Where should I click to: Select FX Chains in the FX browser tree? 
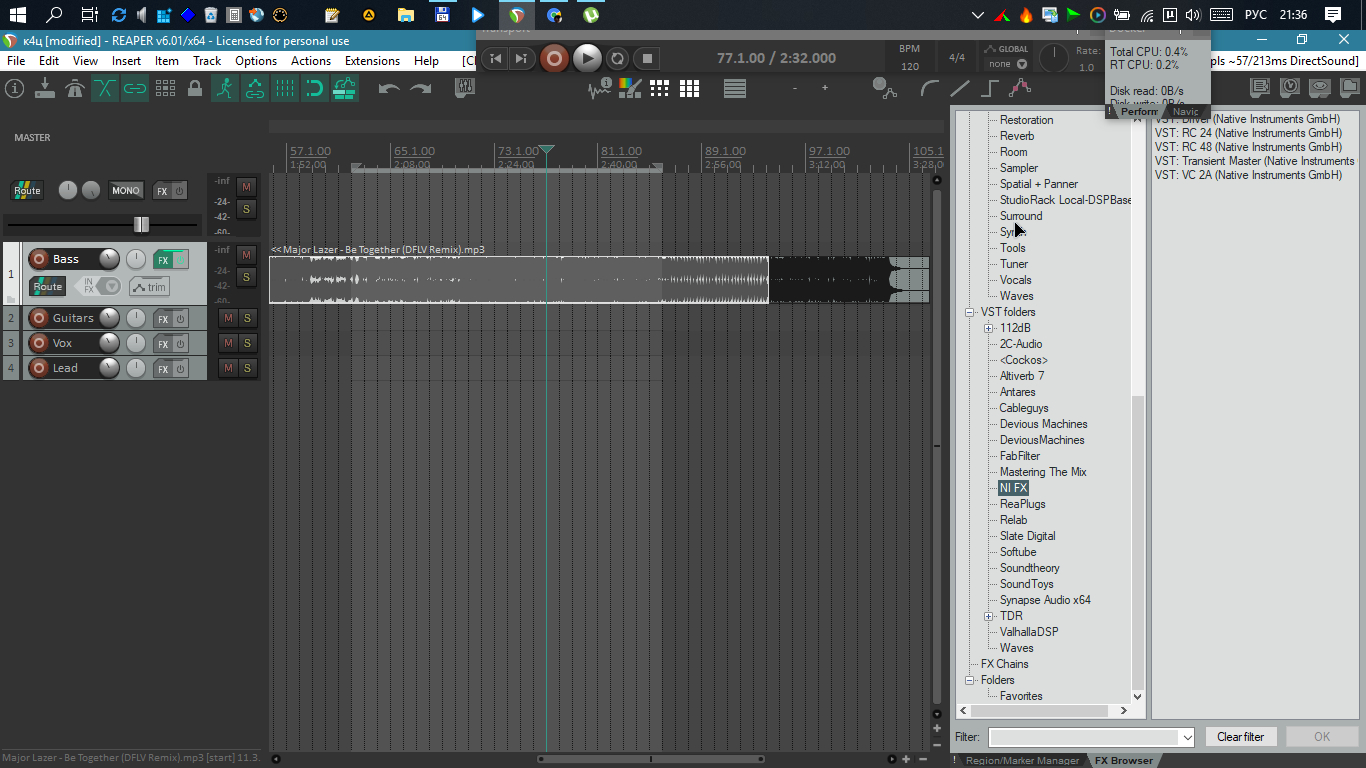coord(1004,664)
